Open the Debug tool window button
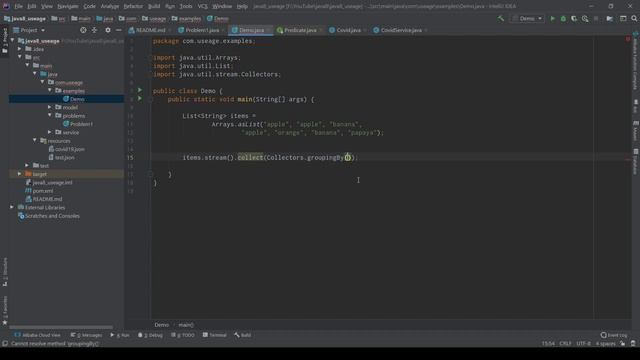The width and height of the screenshot is (640, 360). tap(150, 335)
